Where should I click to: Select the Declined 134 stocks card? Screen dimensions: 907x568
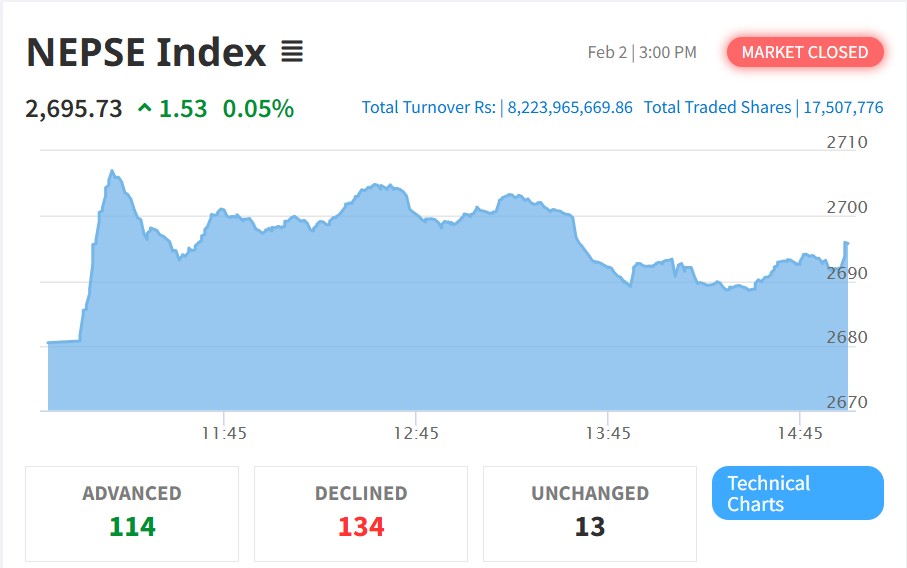click(361, 513)
